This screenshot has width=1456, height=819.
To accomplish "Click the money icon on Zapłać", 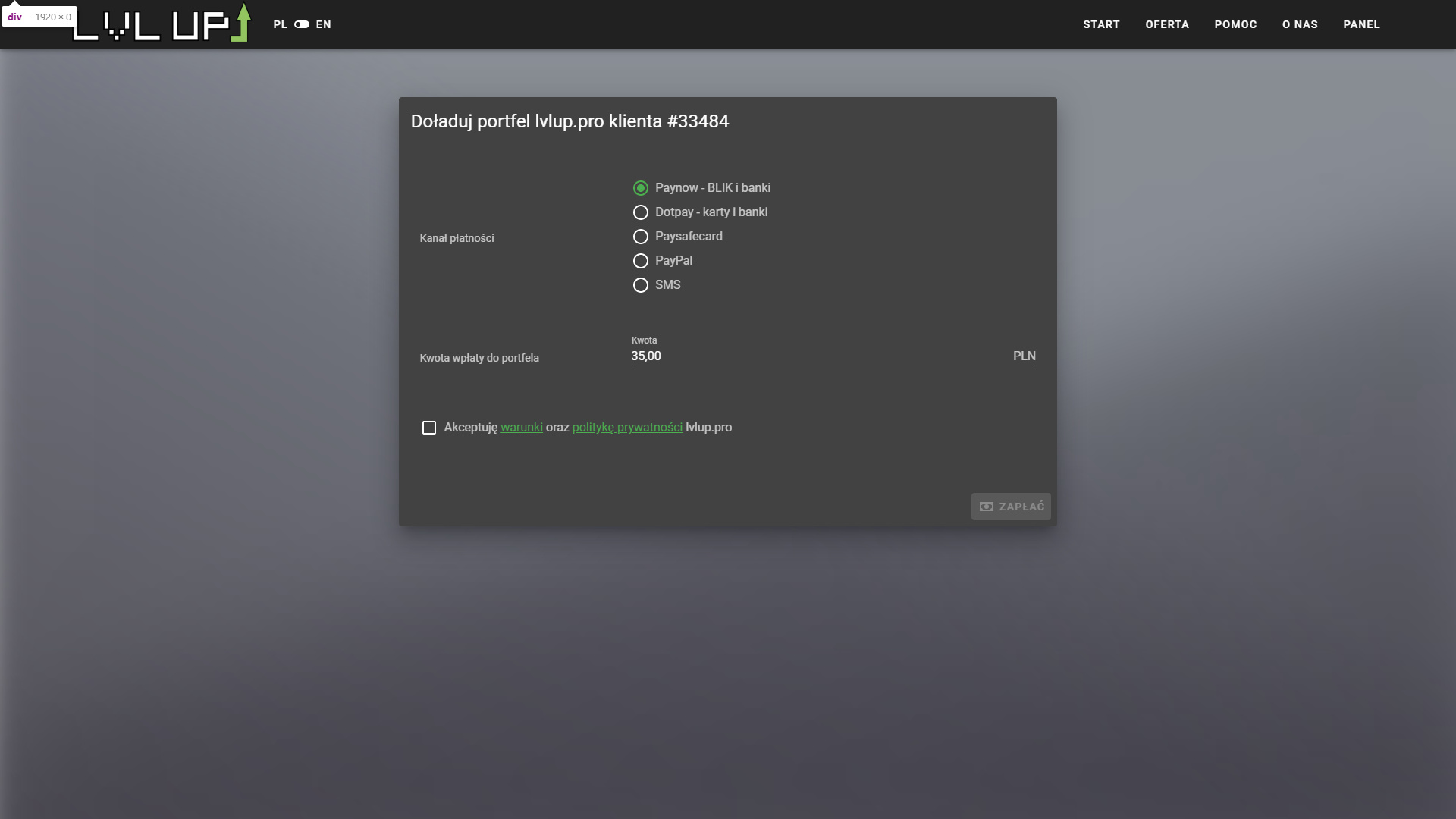I will (987, 507).
